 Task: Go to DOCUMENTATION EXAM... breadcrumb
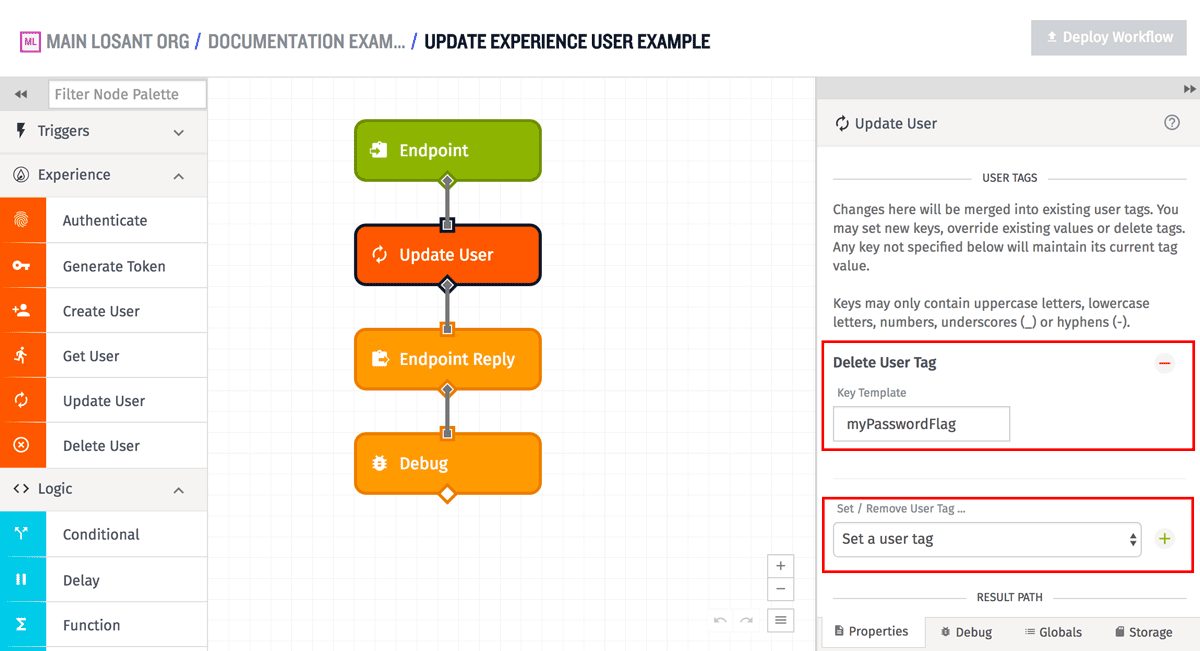[x=306, y=42]
